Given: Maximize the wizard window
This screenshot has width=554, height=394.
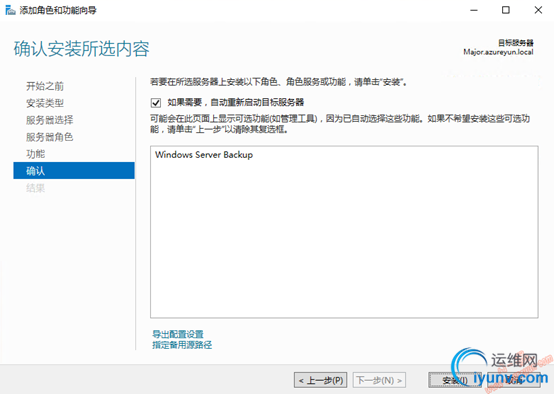Looking at the screenshot, I should pyautogui.click(x=506, y=10).
